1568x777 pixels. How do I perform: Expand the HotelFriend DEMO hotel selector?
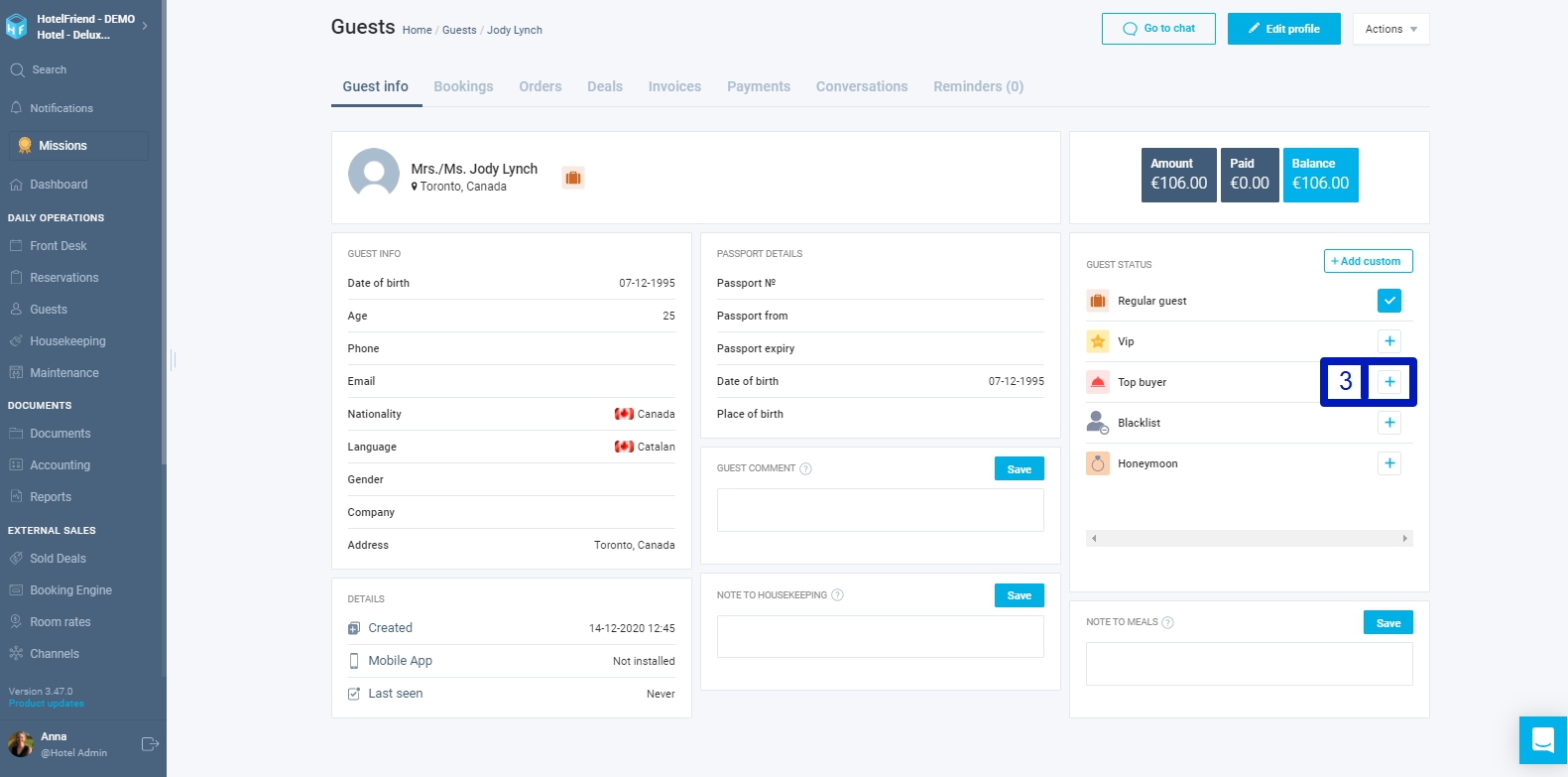[x=145, y=26]
